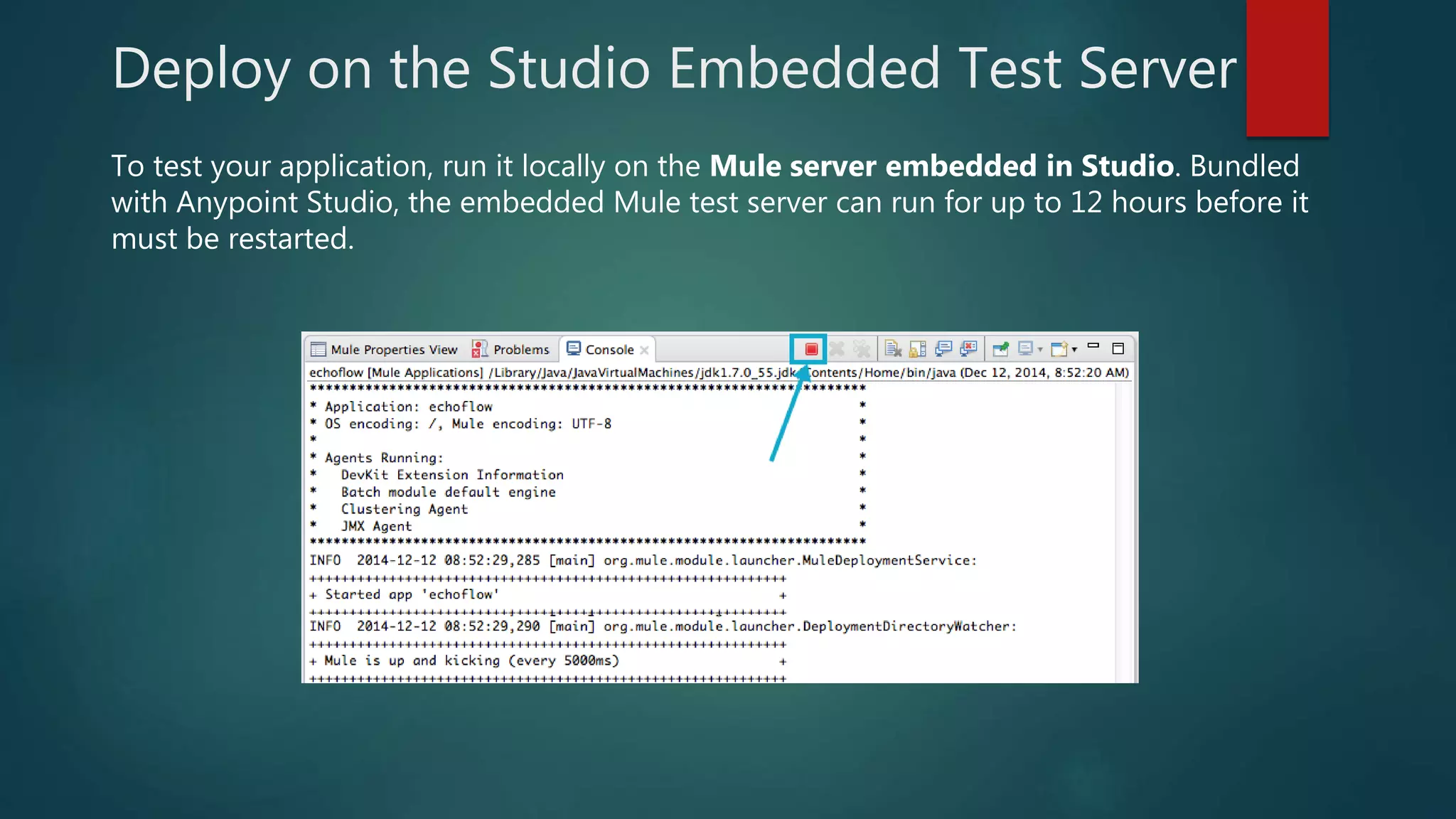Expand the Open Console dropdown arrow
1456x819 pixels.
[x=1074, y=350]
